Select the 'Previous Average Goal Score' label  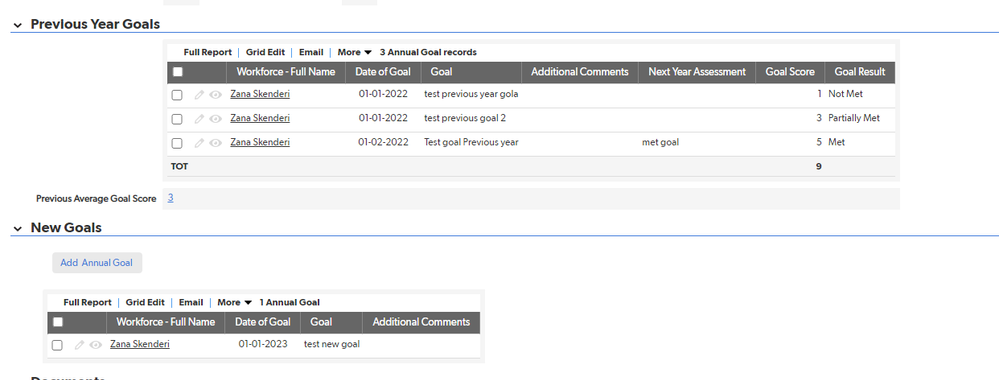tap(96, 199)
